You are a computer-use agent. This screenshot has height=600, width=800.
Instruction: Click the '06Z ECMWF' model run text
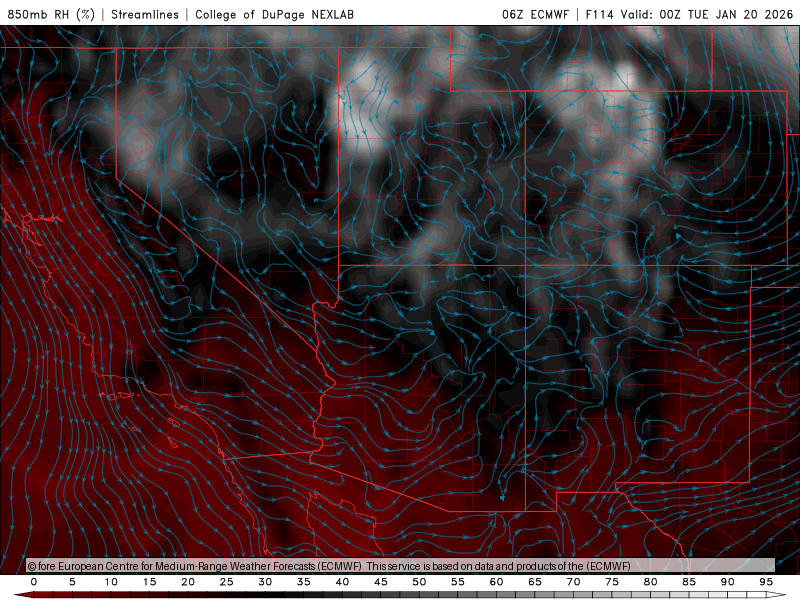(x=535, y=14)
